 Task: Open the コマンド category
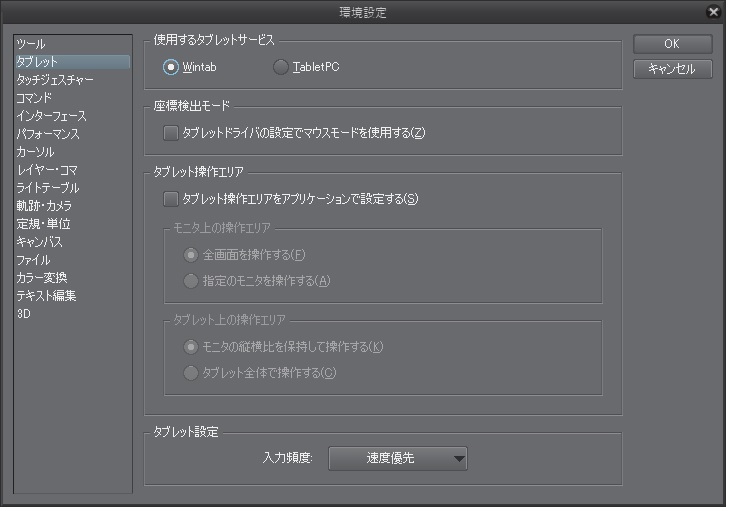coord(73,98)
